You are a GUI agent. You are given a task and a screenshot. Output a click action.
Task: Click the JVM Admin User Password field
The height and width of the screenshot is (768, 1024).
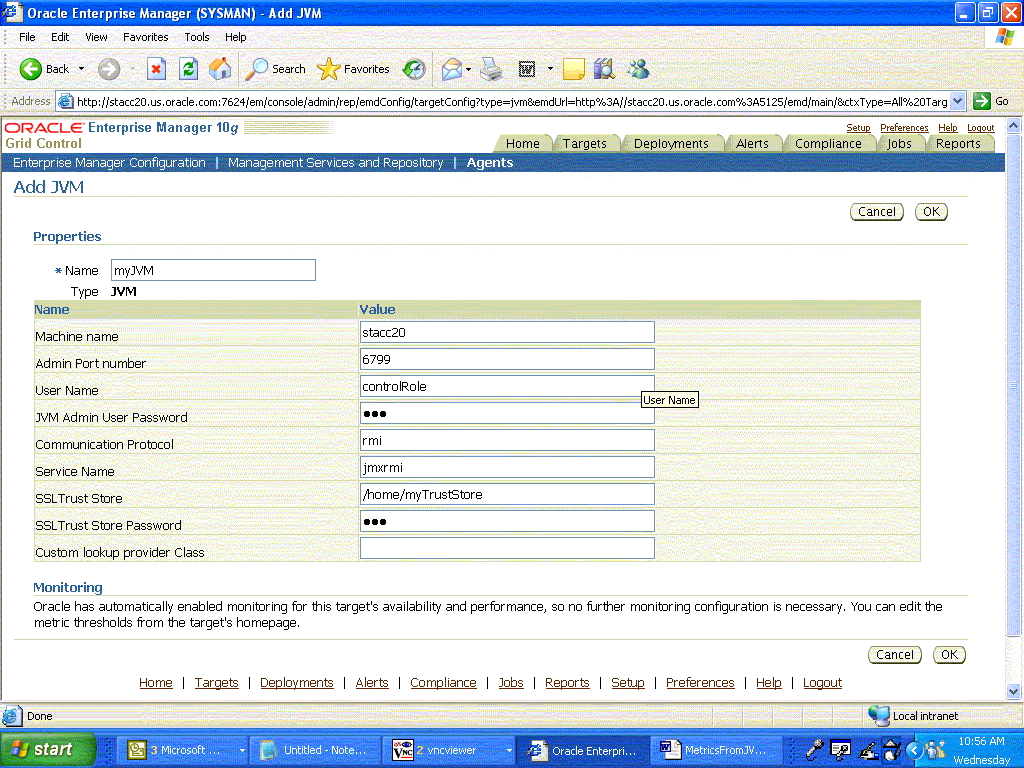(x=507, y=413)
